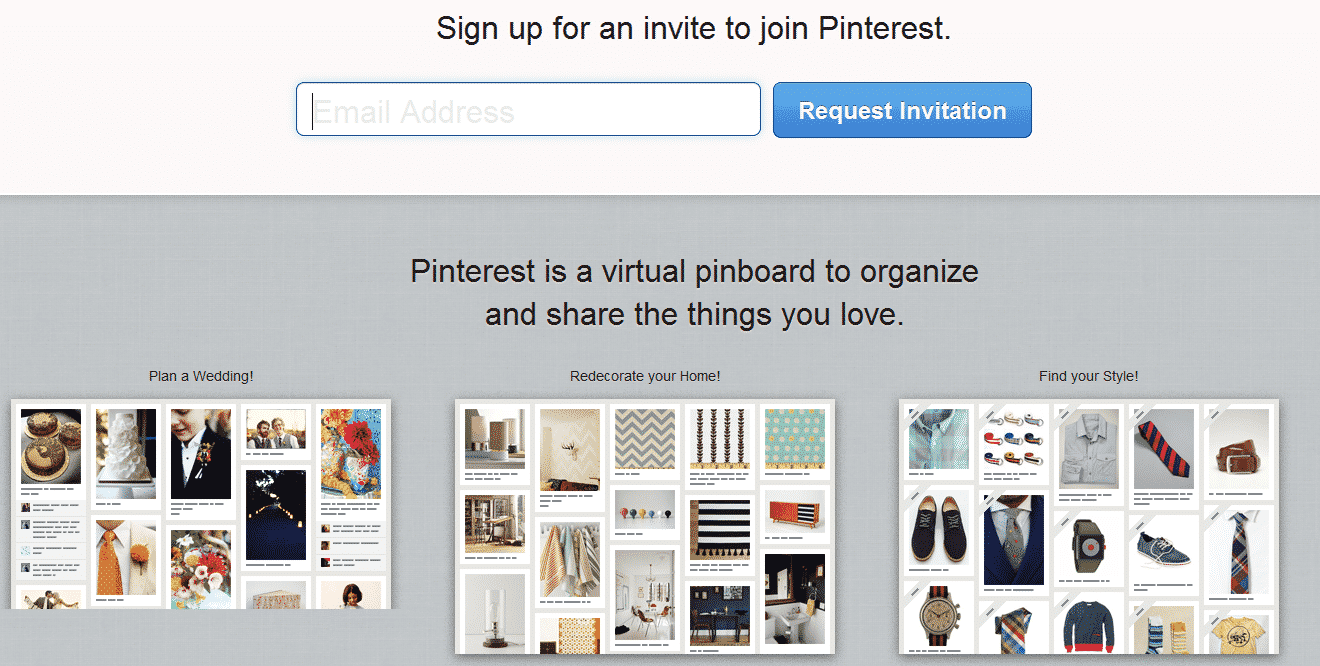Click the dark night lights photo pin
1320x666 pixels.
point(276,514)
